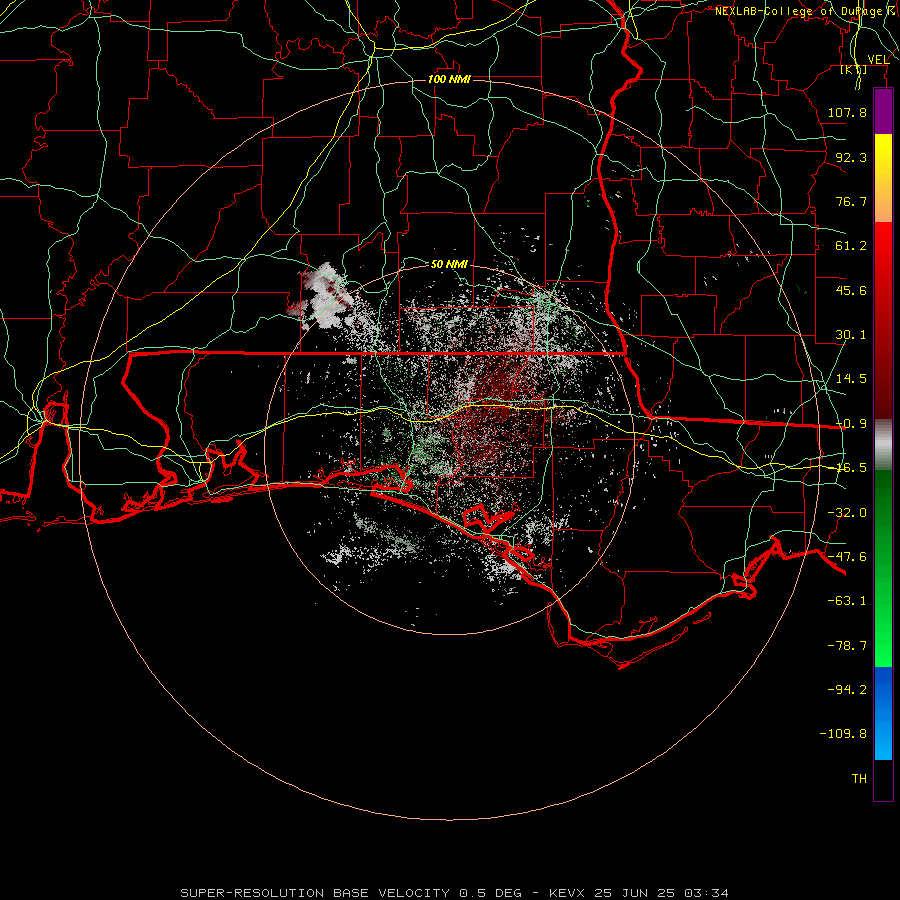Click the -32.0 legend value
The width and height of the screenshot is (900, 900).
click(847, 513)
